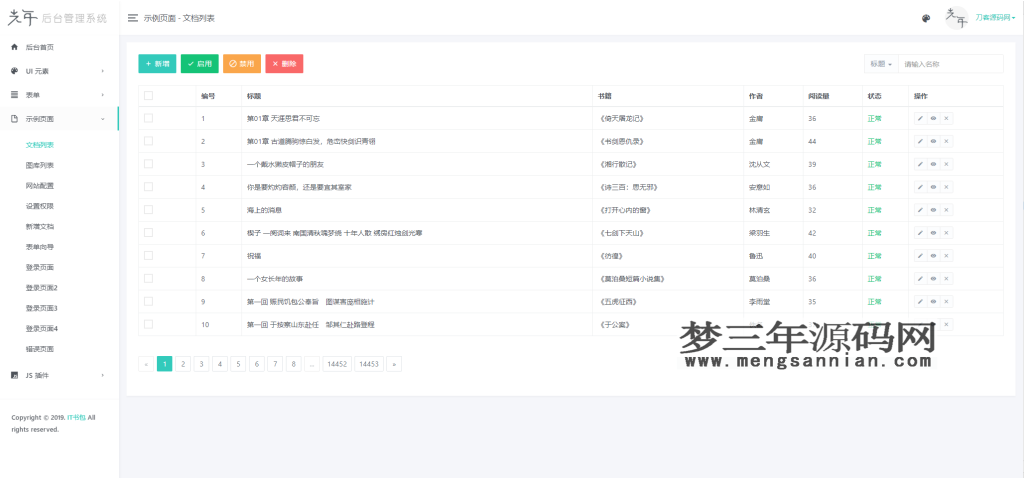The height and width of the screenshot is (478, 1024).
Task: Delete row 6 《七剑下天山》 with X icon
Action: click(x=946, y=232)
